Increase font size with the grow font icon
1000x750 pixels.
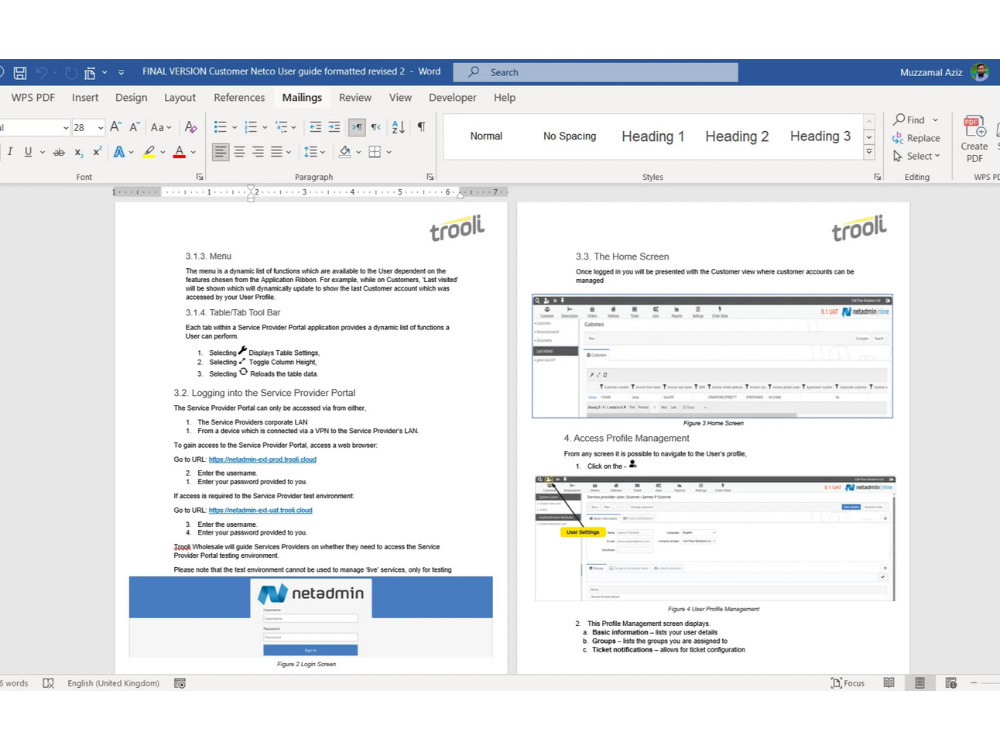tap(115, 127)
